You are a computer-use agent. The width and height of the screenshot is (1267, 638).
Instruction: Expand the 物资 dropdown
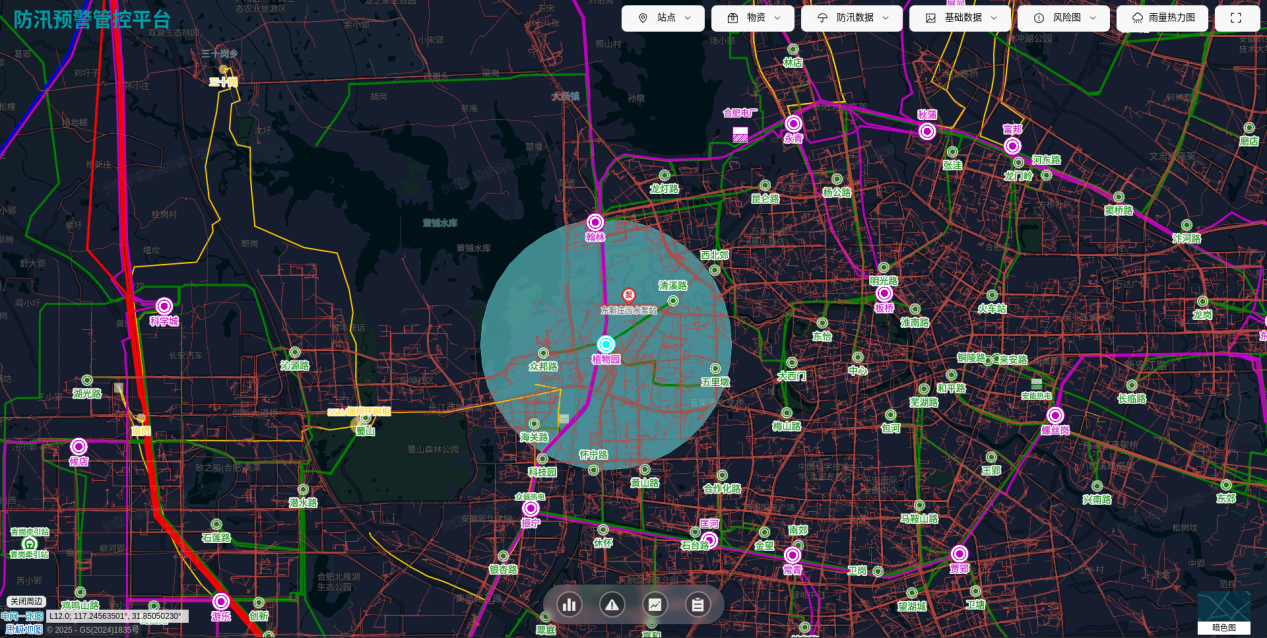[752, 18]
